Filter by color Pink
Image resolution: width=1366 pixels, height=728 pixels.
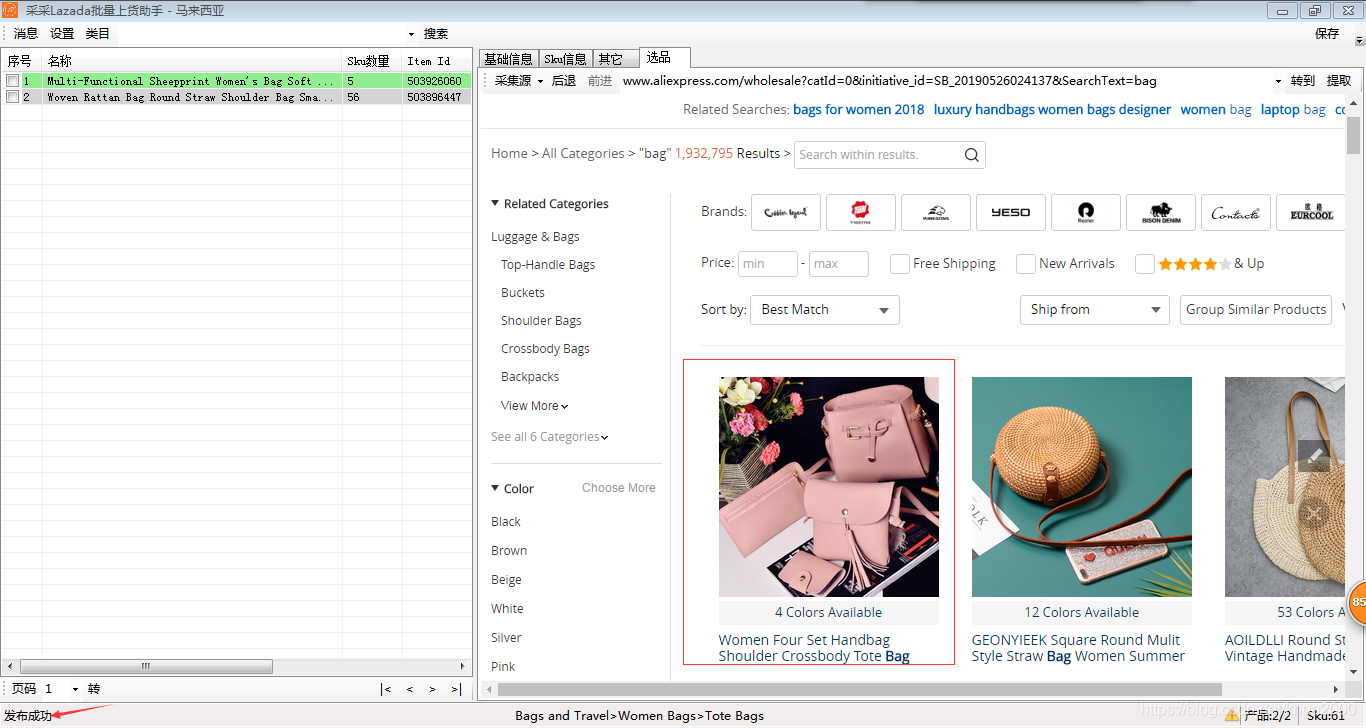pos(503,667)
